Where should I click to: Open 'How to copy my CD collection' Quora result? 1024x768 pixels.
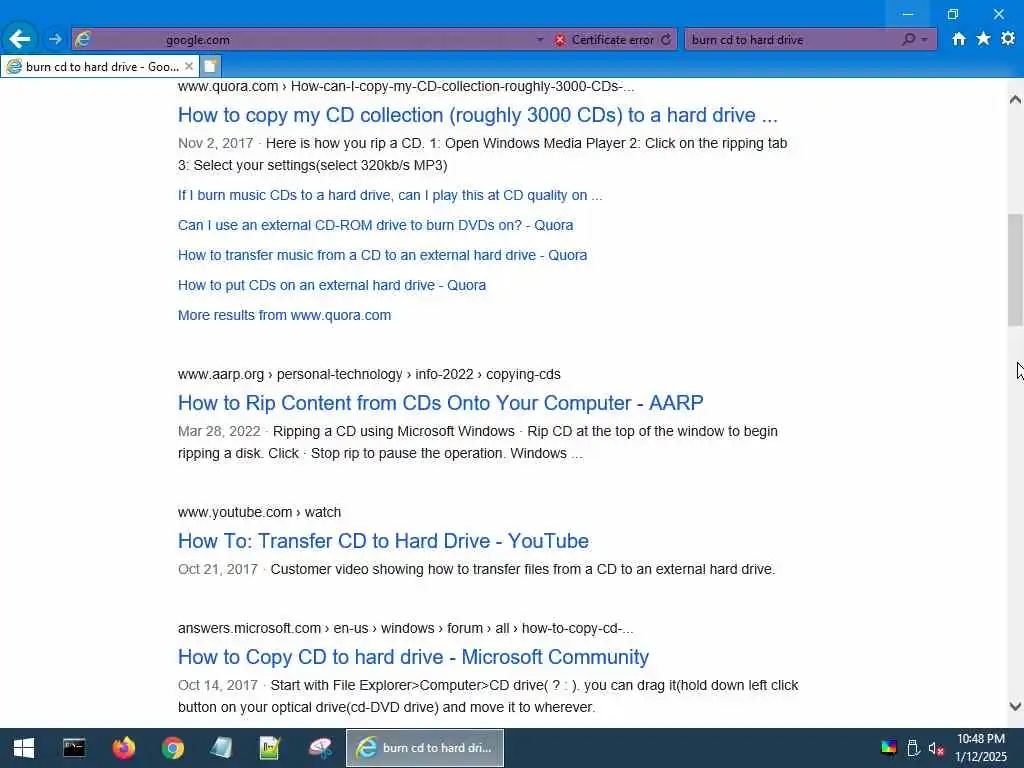[x=477, y=115]
